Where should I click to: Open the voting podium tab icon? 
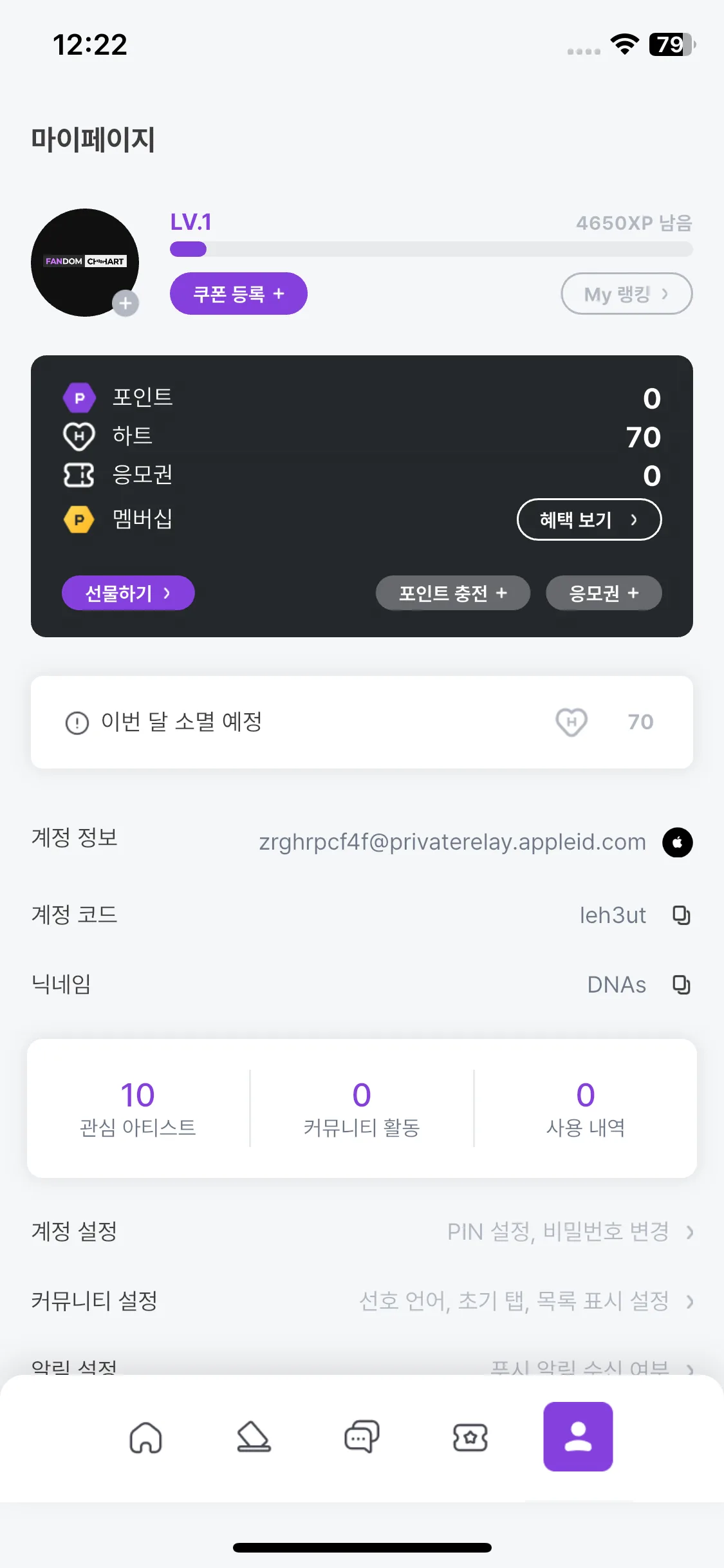coord(254,1437)
